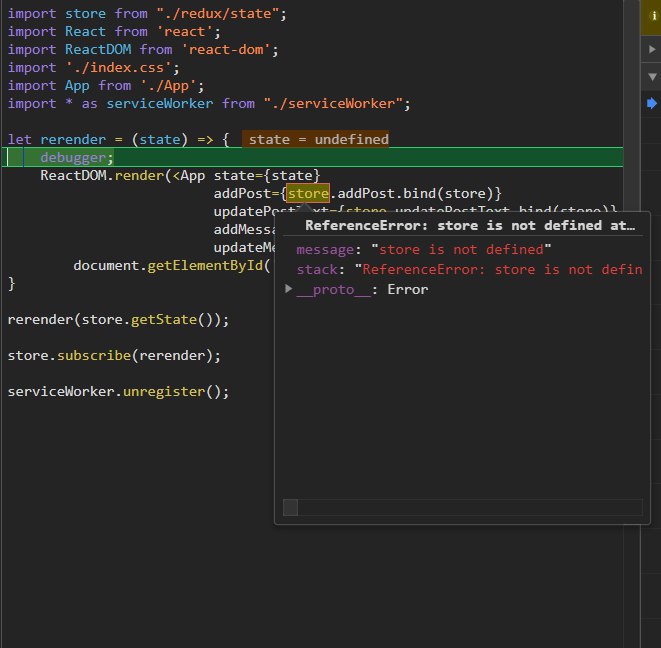661x648 pixels.
Task: Click the ReferenceError popup title
Action: tap(469, 226)
